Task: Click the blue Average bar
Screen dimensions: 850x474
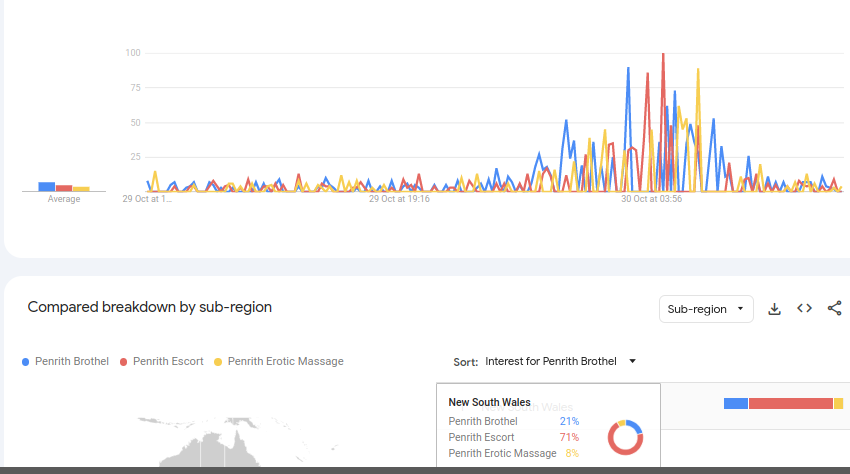Action: point(46,186)
